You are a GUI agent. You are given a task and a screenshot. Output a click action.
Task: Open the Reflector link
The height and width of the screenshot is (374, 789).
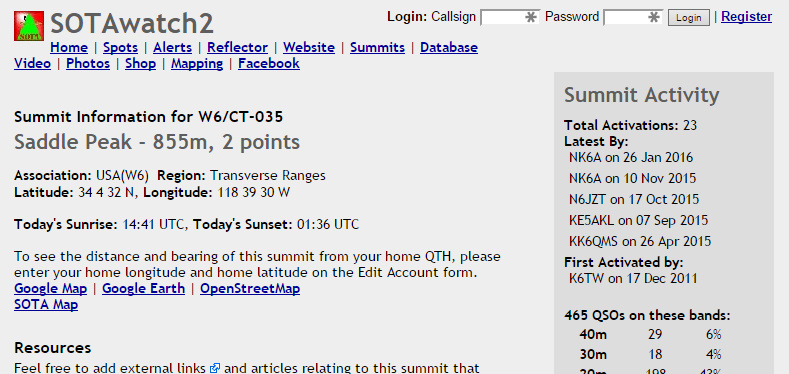tap(238, 47)
